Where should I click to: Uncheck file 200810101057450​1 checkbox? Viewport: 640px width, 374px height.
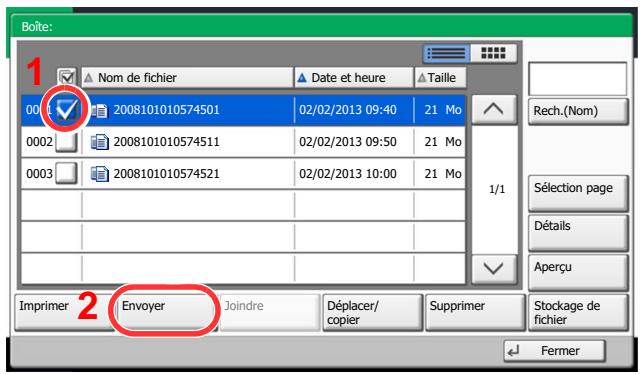(x=66, y=109)
